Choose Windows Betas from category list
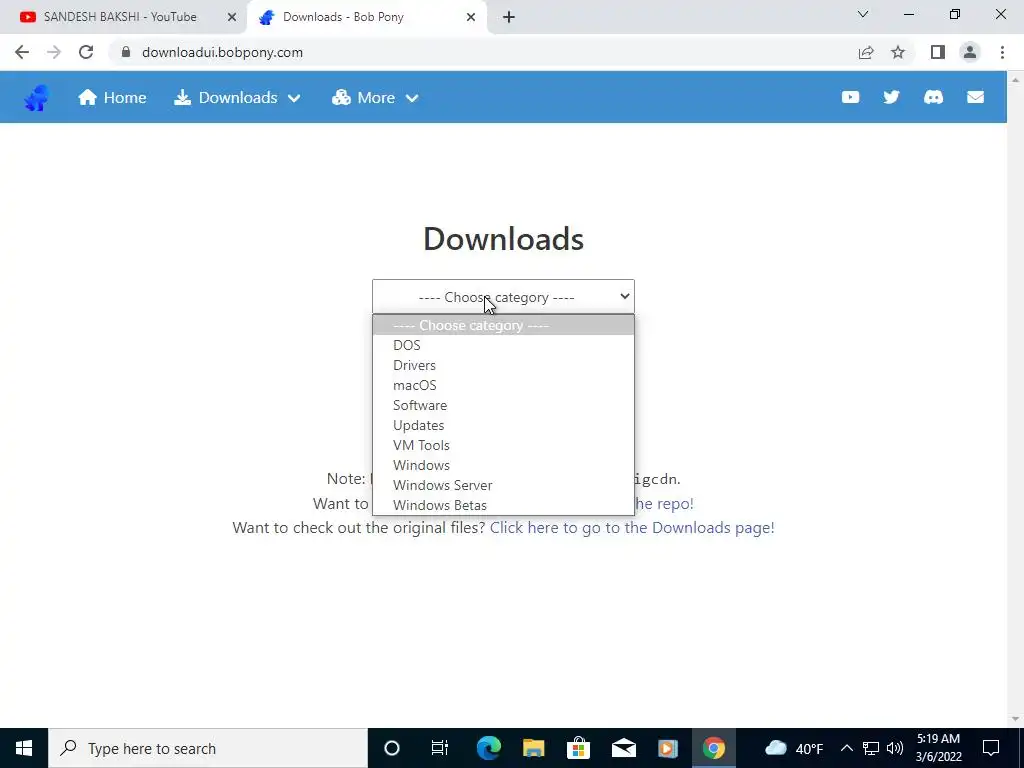 coord(503,505)
